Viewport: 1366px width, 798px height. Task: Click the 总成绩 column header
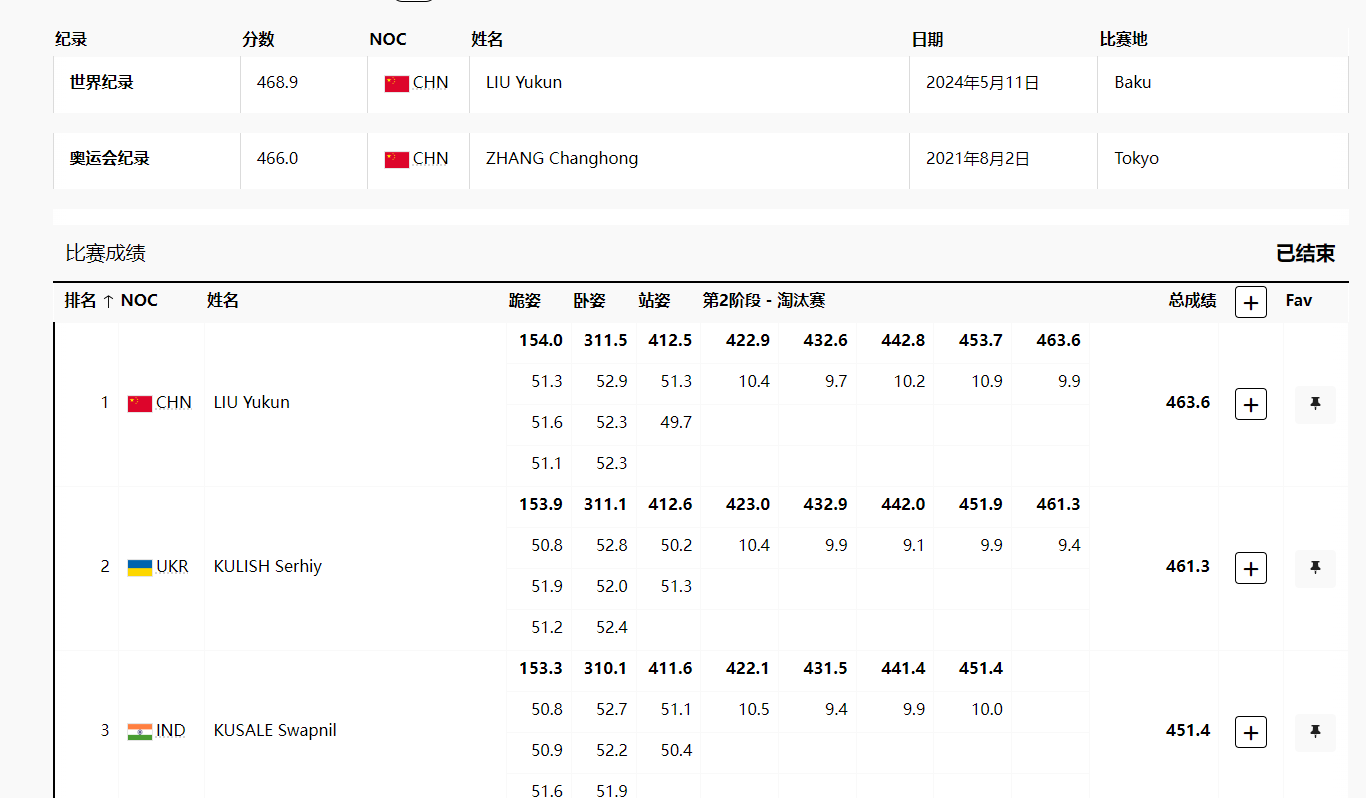pyautogui.click(x=1192, y=300)
